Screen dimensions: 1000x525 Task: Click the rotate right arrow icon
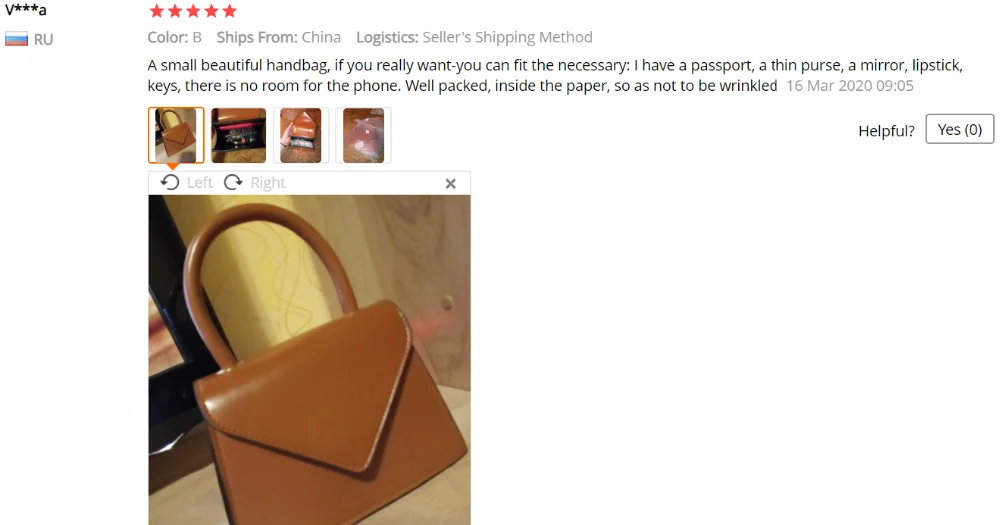tap(233, 182)
